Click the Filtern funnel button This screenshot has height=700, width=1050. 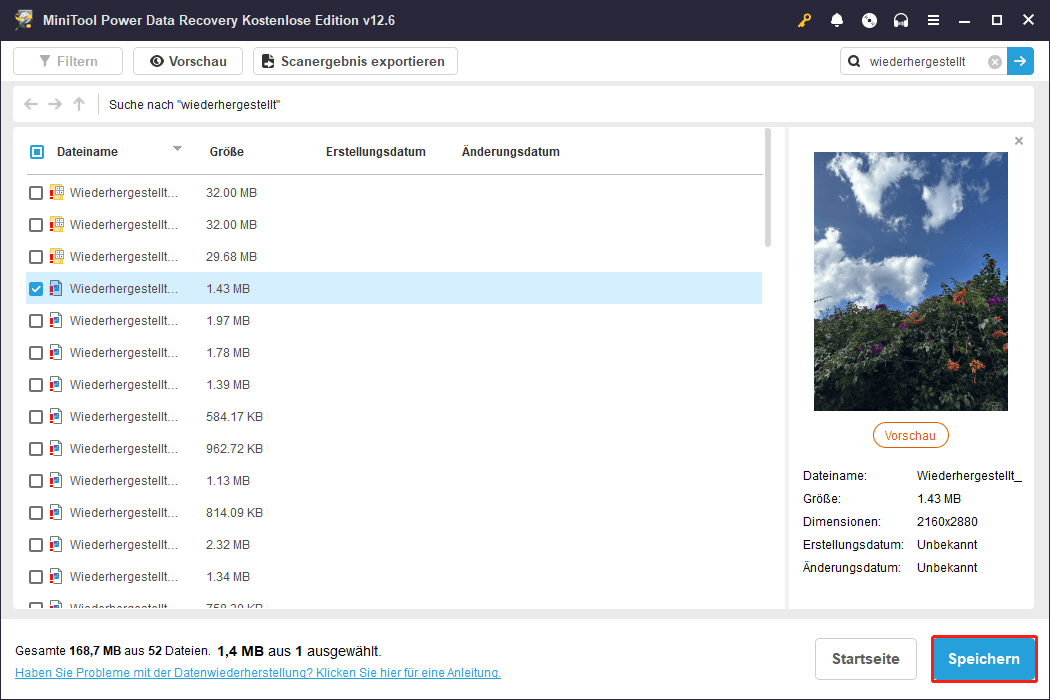click(x=67, y=61)
